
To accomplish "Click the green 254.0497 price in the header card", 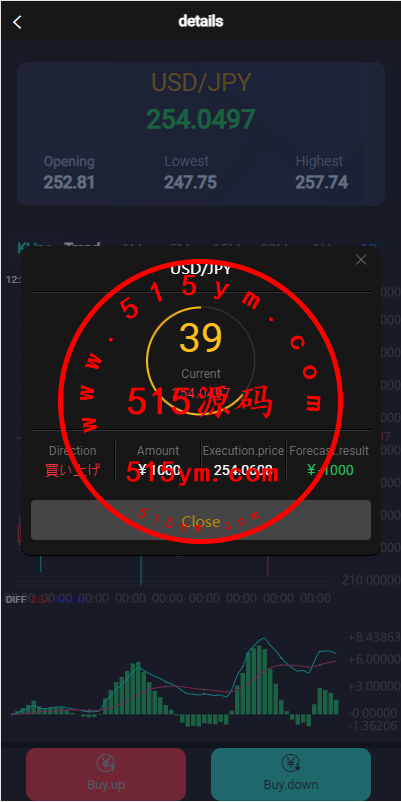I will tap(200, 119).
